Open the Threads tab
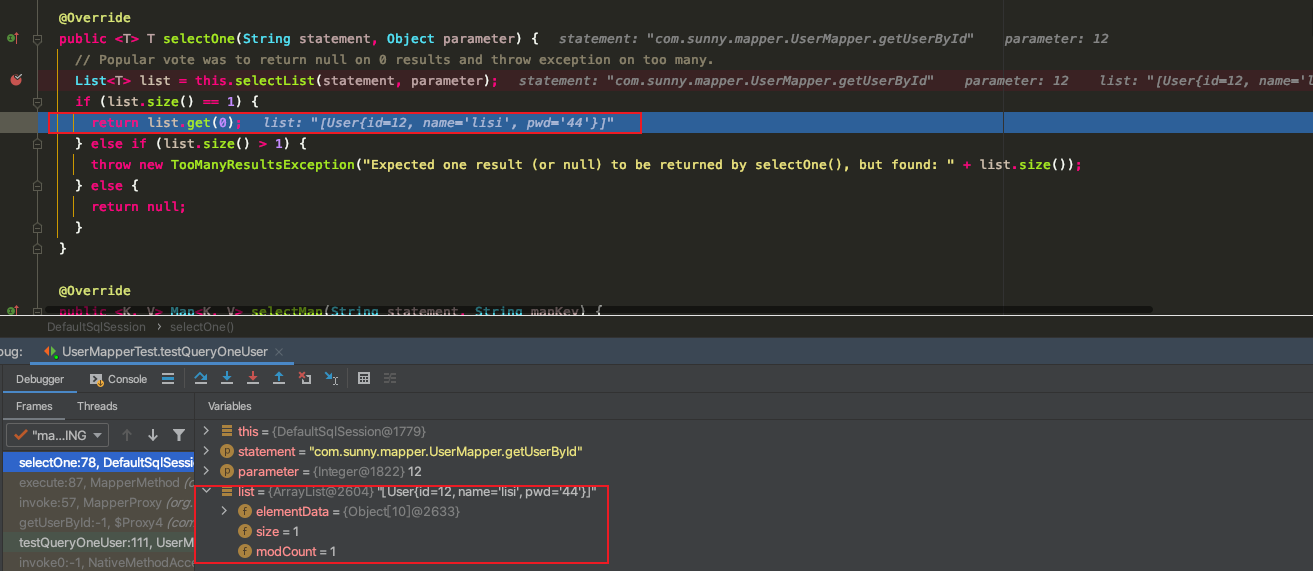Viewport: 1313px width, 571px height. tap(97, 406)
